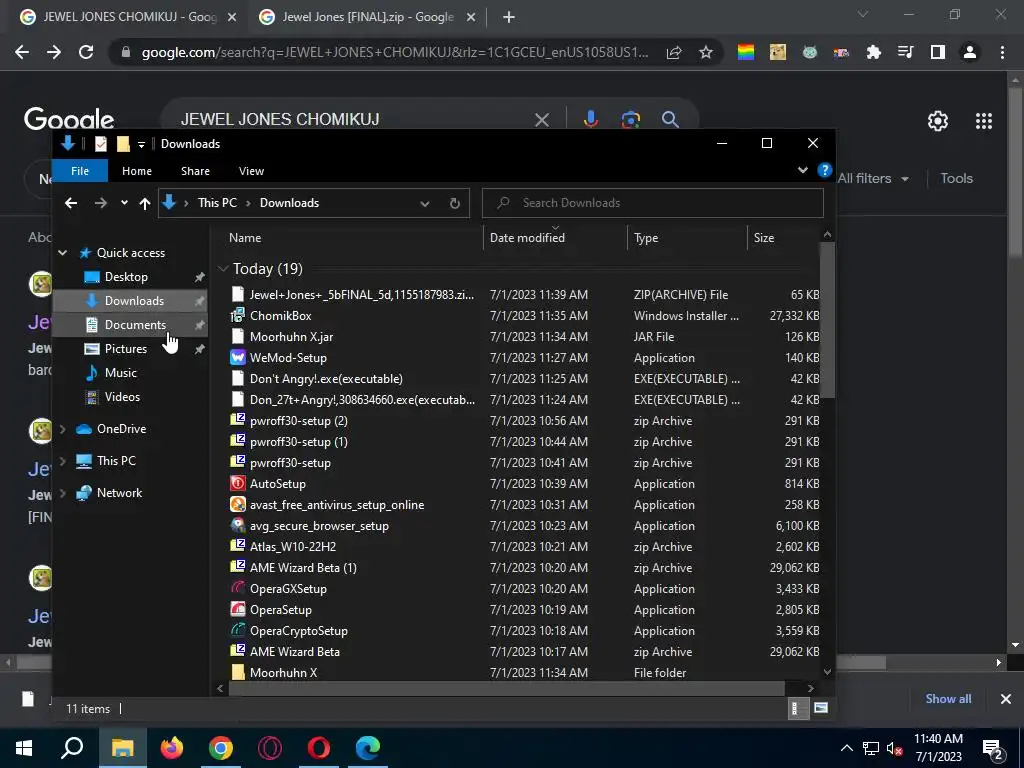Clear the Google search box X
This screenshot has width=1024, height=768.
click(x=541, y=120)
